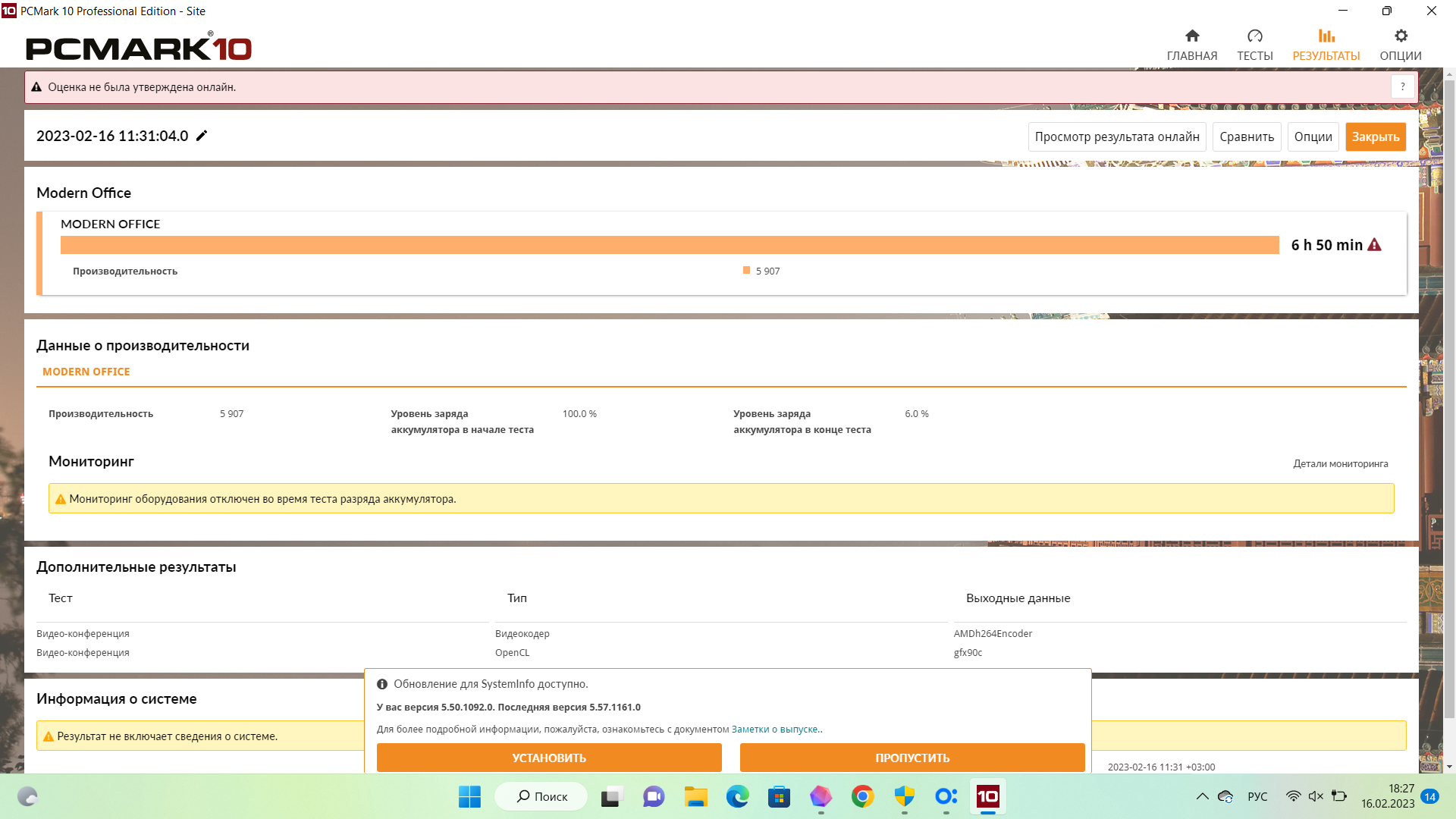
Task: Select the MODERN OFFICE performance tab
Action: point(86,372)
